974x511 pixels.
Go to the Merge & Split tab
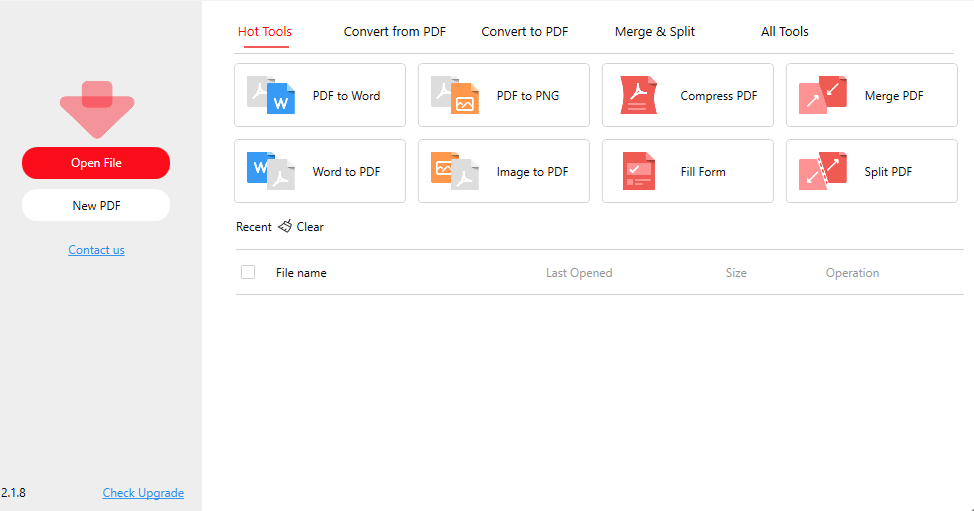coord(655,32)
